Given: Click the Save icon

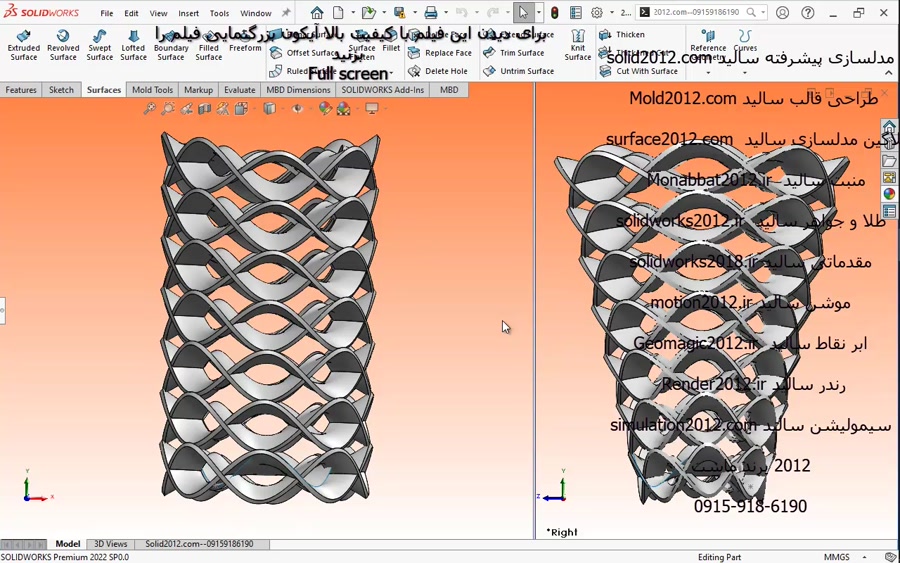Looking at the screenshot, I should point(399,12).
